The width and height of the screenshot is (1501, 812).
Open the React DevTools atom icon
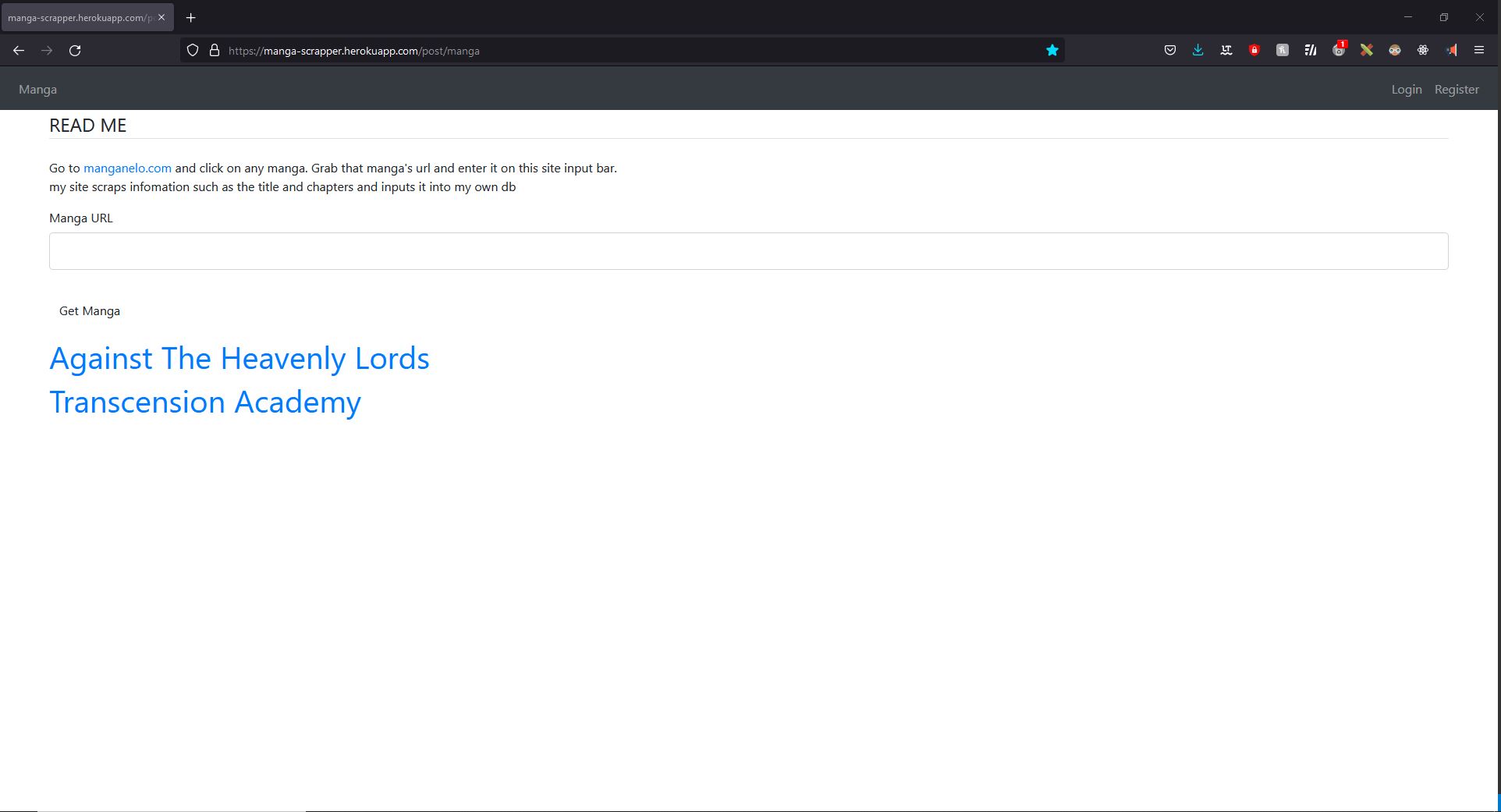click(x=1422, y=51)
